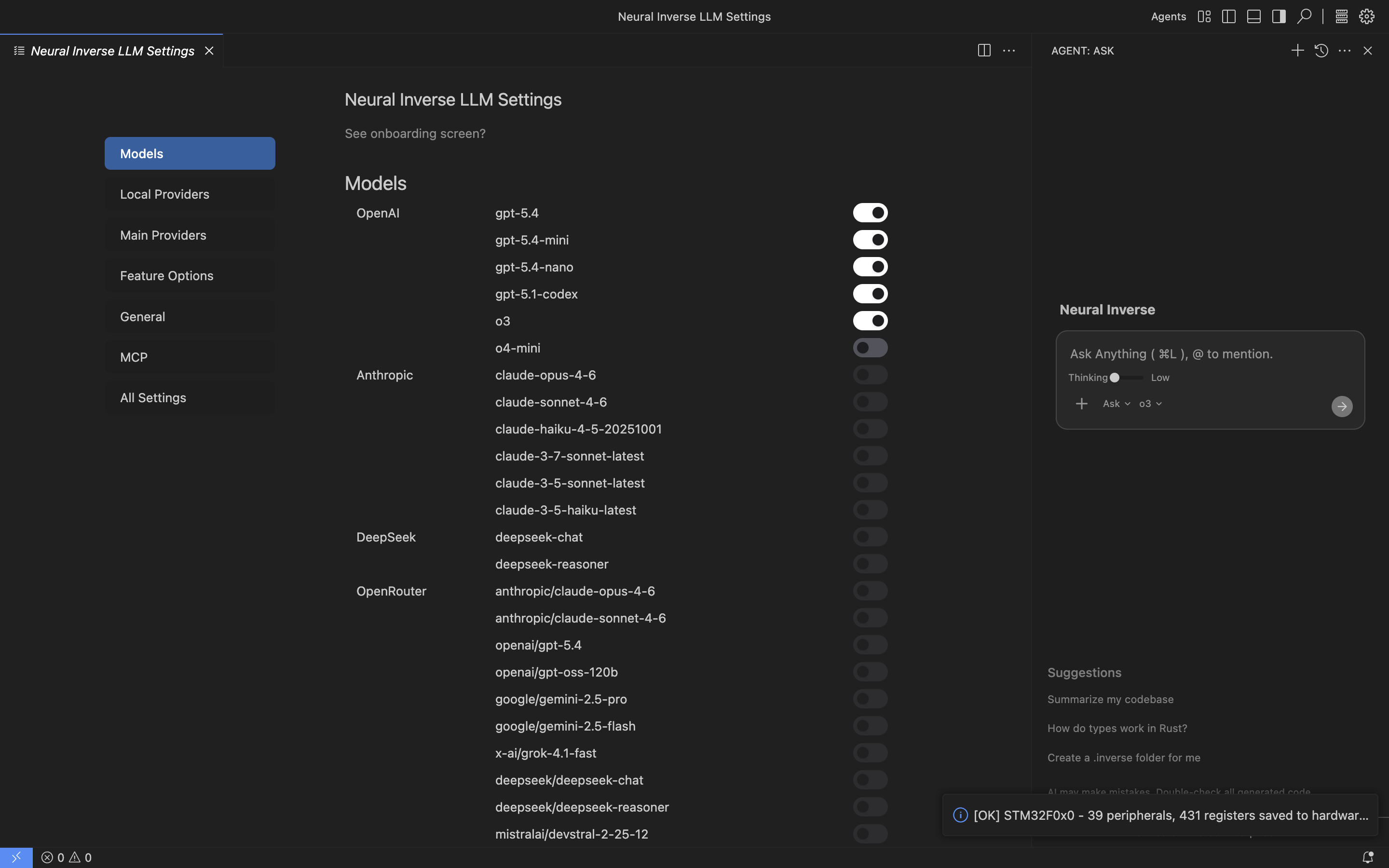Choose How do types work in Rust suggestion
1389x868 pixels.
[x=1117, y=728]
